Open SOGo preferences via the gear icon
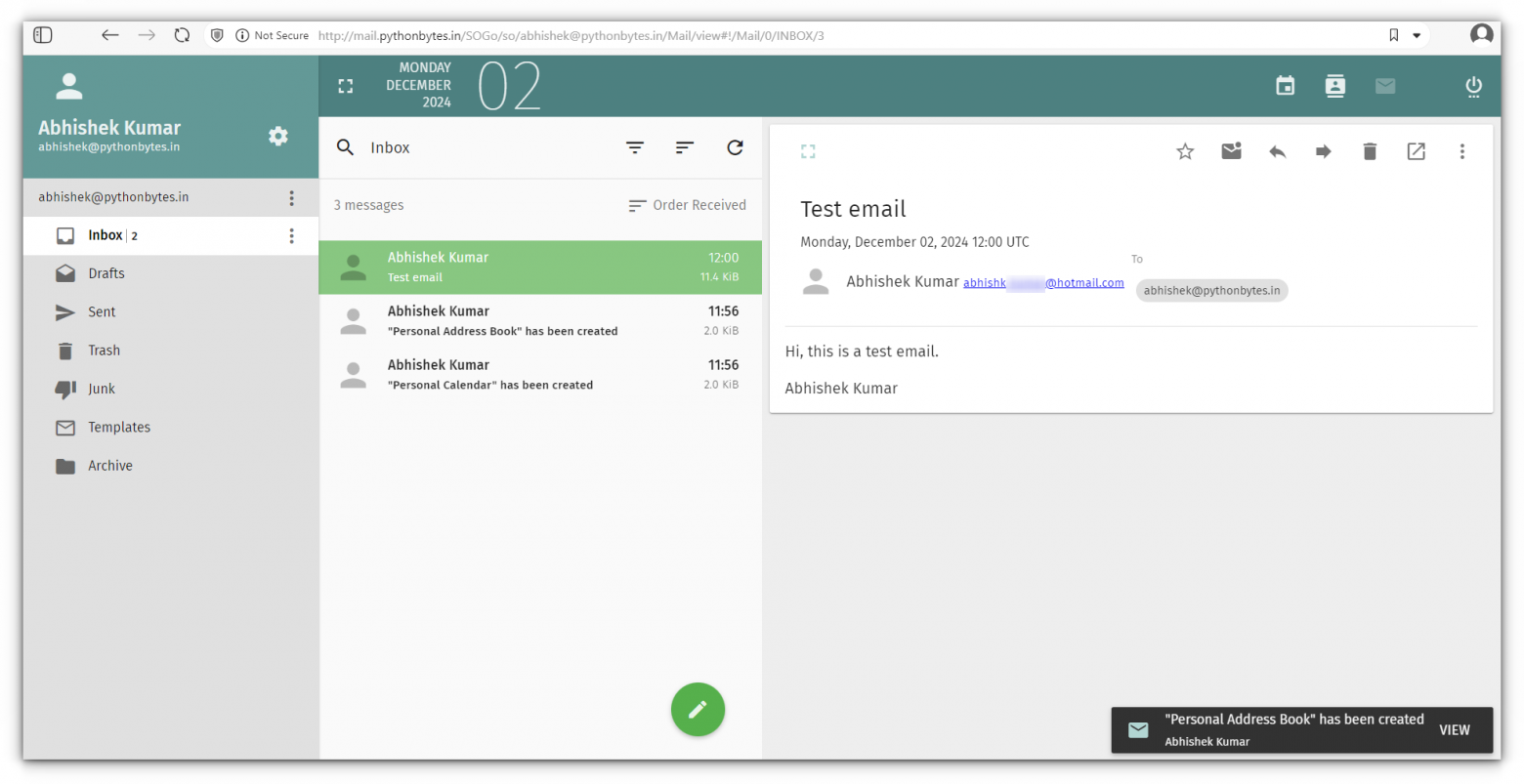Image resolution: width=1524 pixels, height=784 pixels. coord(278,137)
